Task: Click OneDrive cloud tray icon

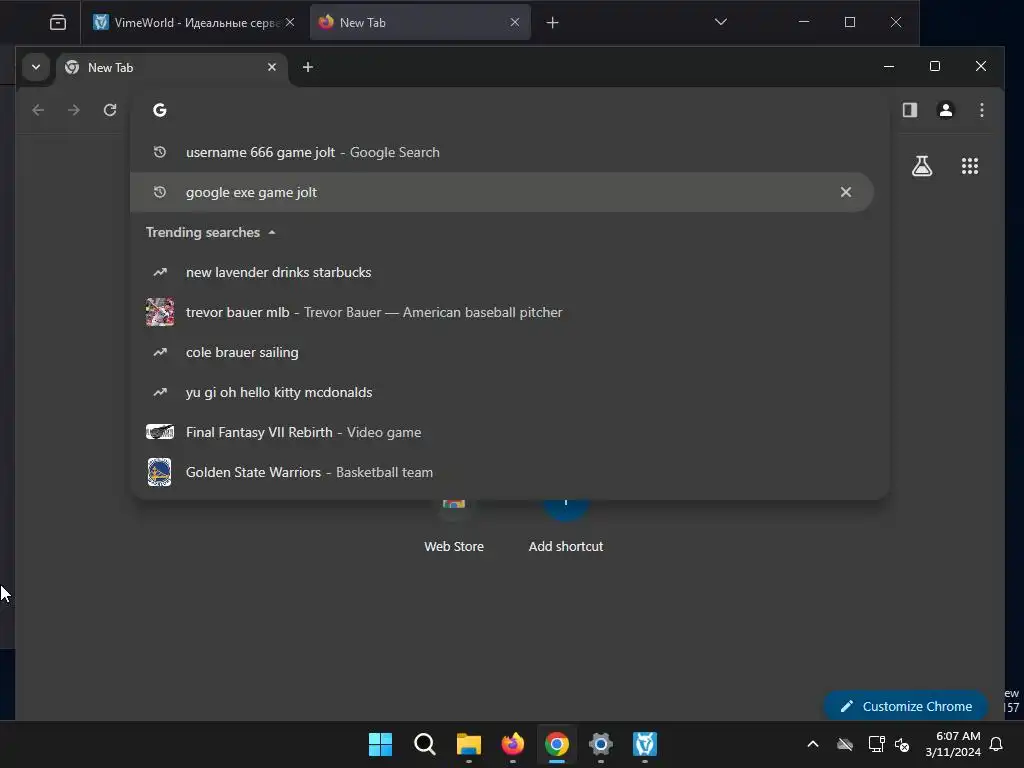Action: point(845,744)
